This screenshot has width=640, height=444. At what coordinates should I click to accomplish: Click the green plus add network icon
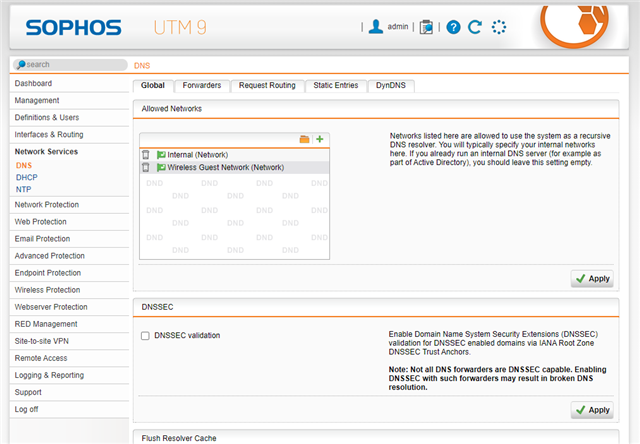[320, 139]
